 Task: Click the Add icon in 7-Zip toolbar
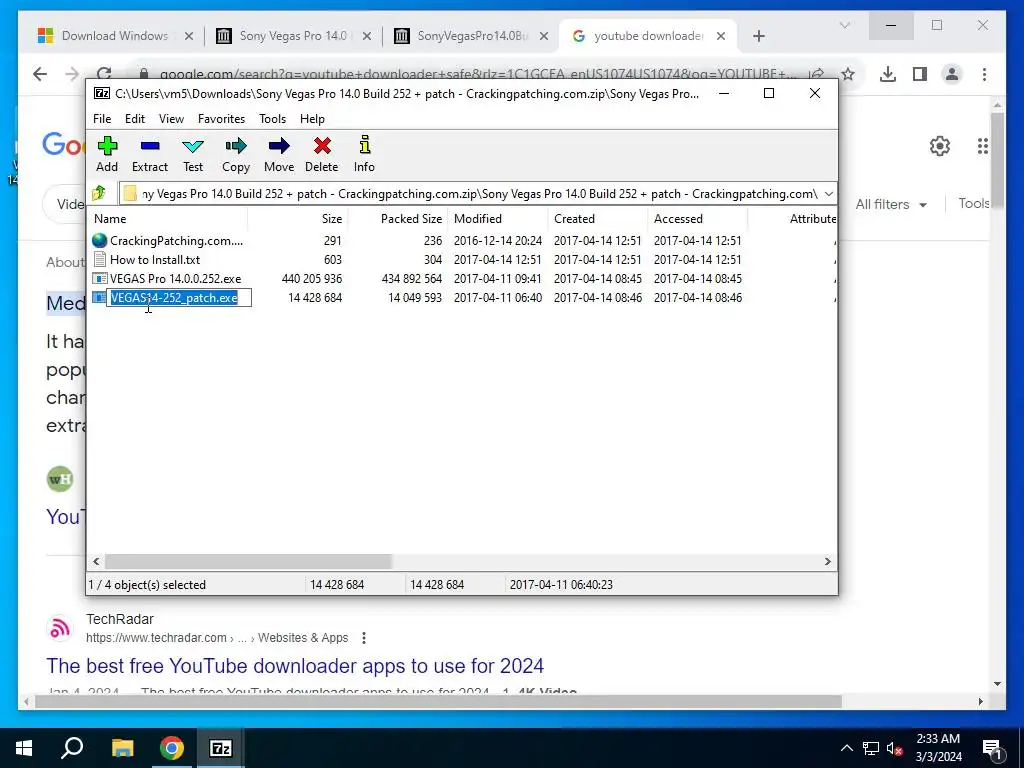(107, 146)
